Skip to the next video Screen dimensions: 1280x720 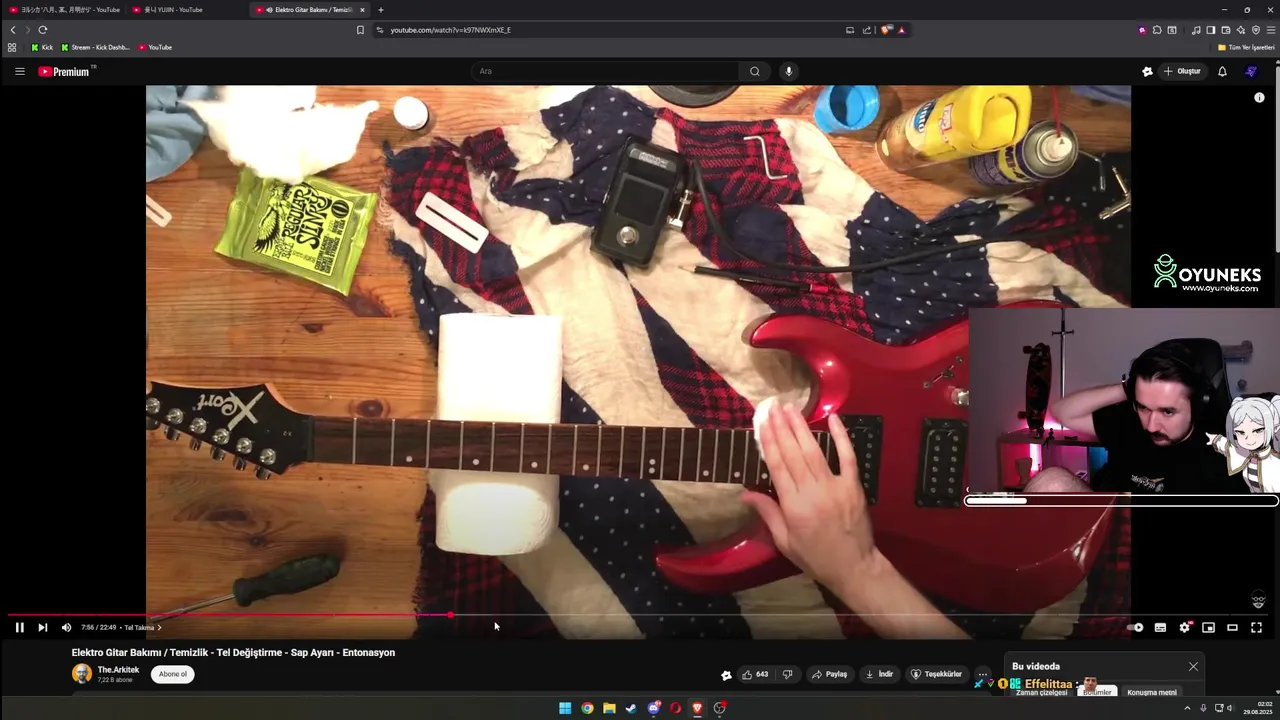click(42, 627)
